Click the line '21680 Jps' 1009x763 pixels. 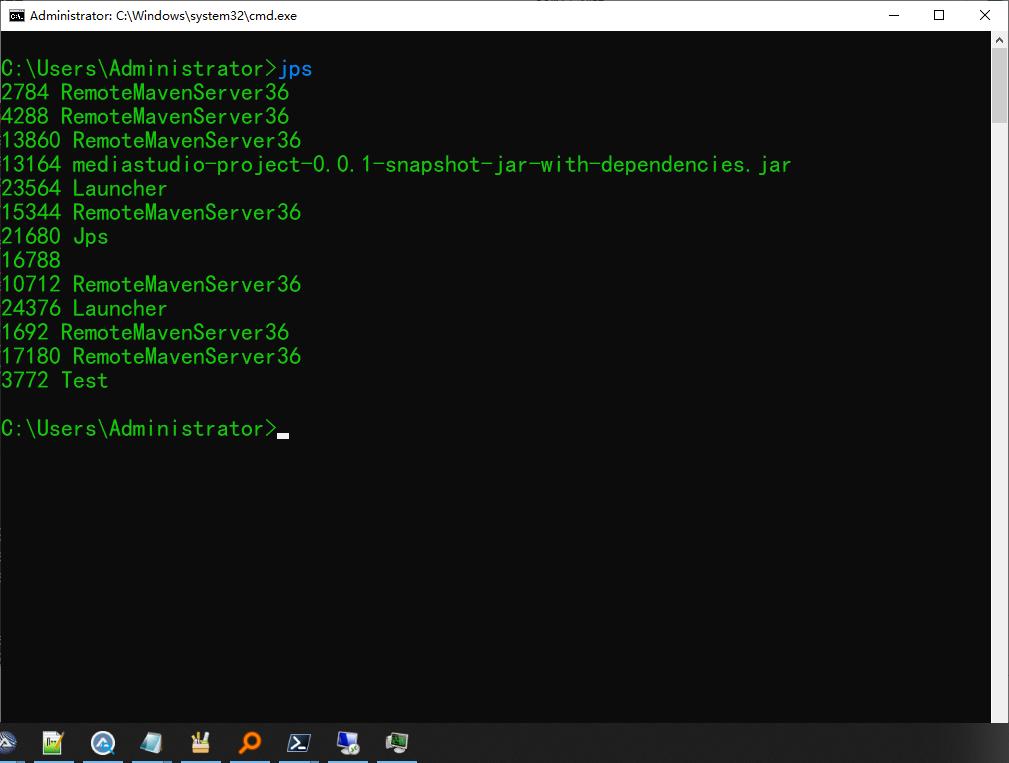55,236
